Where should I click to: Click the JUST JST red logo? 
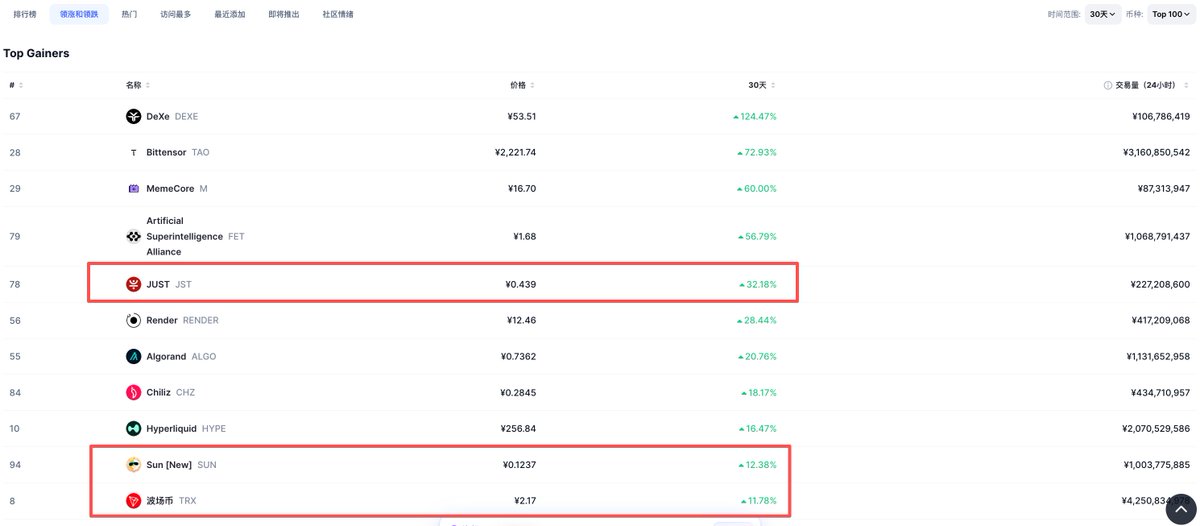[133, 285]
